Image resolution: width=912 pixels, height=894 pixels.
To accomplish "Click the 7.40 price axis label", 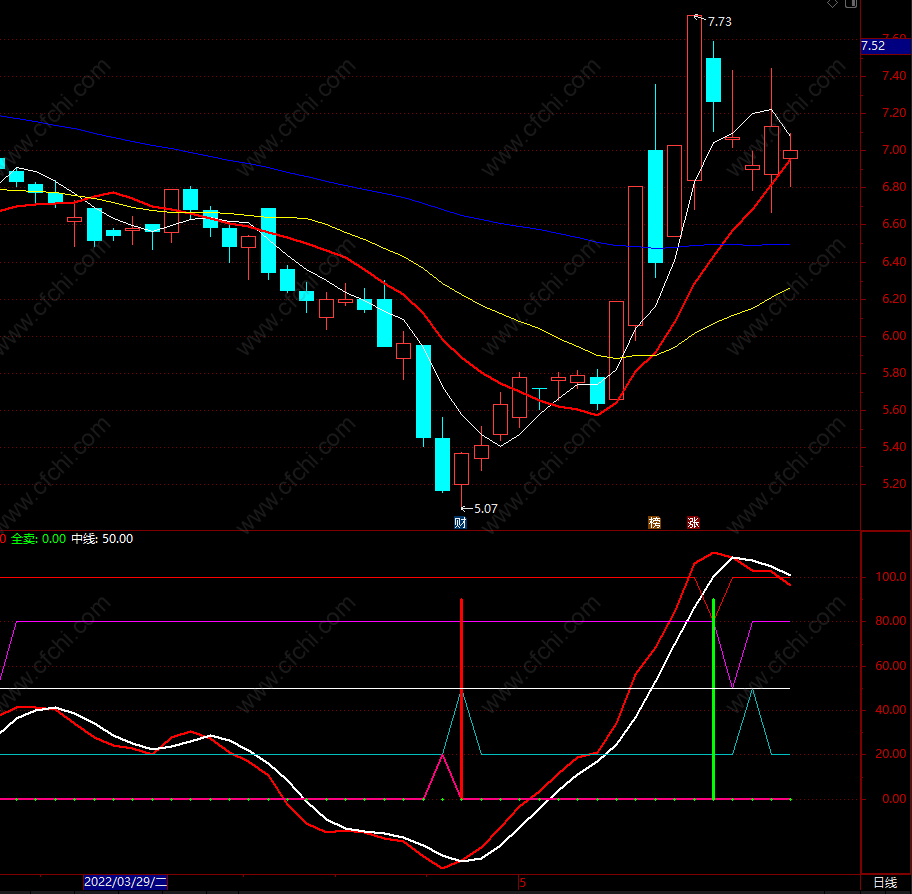I will click(x=894, y=76).
